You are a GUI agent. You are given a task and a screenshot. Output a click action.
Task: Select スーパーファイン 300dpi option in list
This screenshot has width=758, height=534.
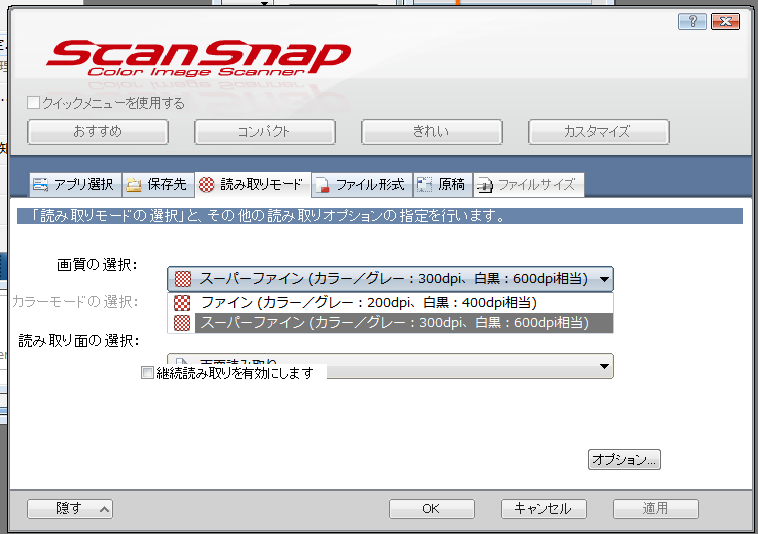pyautogui.click(x=392, y=323)
